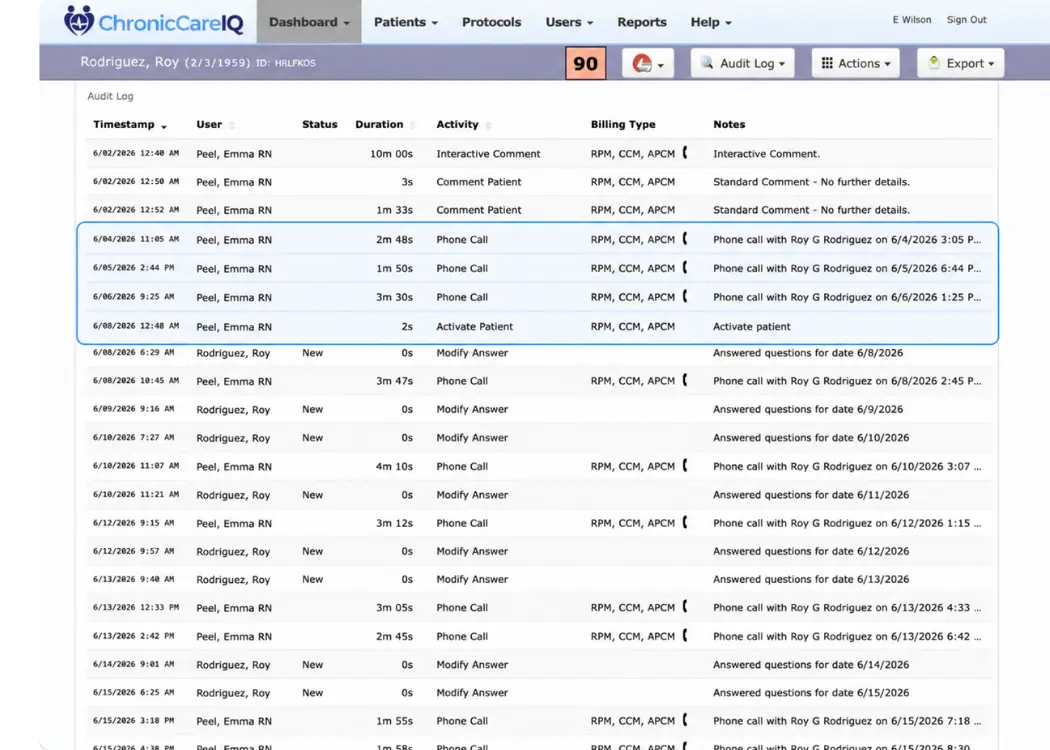This screenshot has width=1050, height=750.
Task: Click note 'Activate patient'
Action: [x=751, y=327]
